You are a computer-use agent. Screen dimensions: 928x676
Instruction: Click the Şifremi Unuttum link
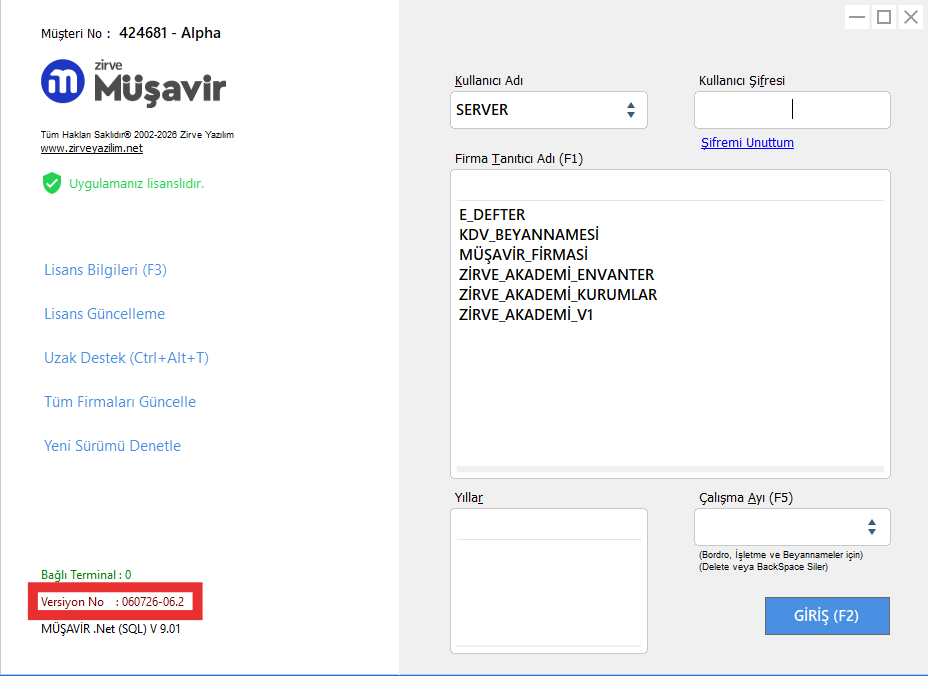[x=747, y=143]
